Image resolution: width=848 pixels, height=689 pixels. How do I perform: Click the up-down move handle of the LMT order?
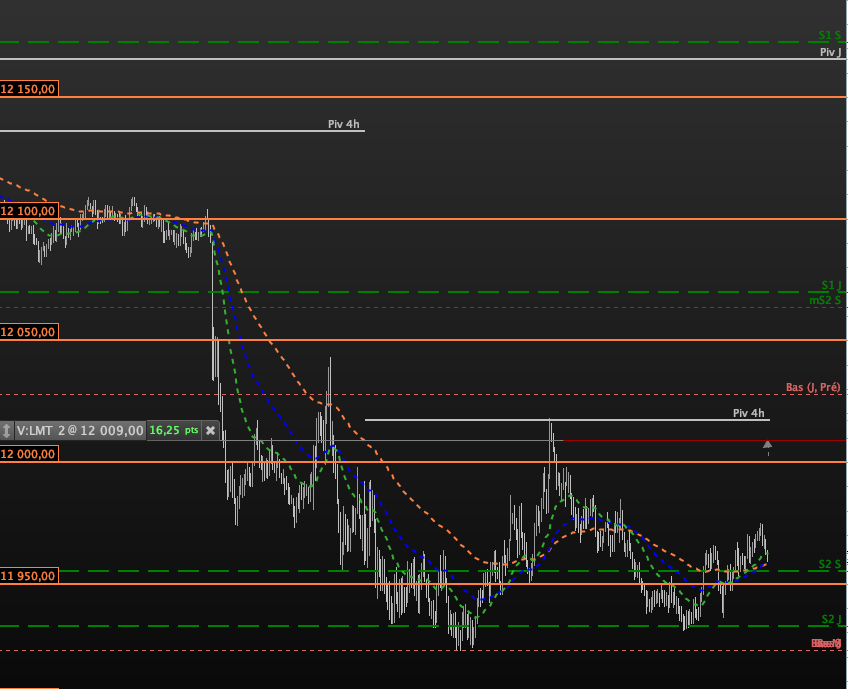click(6, 430)
